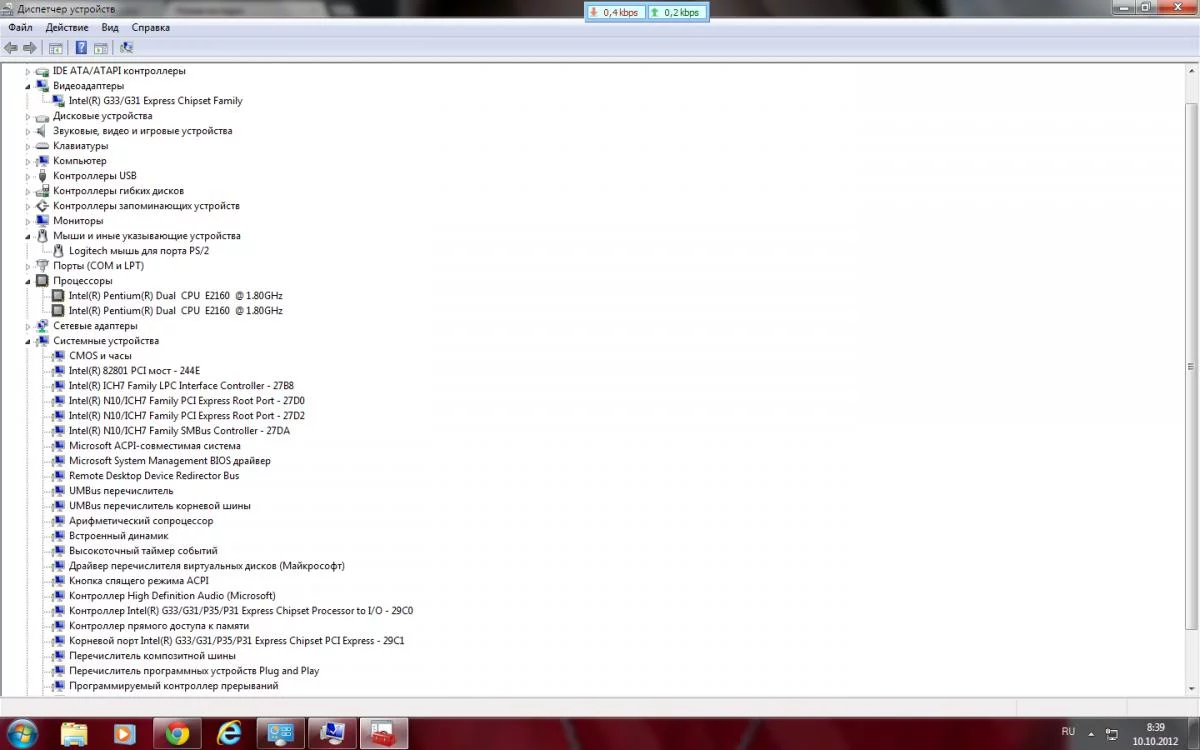Screen dimensions: 1200x750
Task: Click the Клавиатуры keyboard icon
Action: point(42,146)
